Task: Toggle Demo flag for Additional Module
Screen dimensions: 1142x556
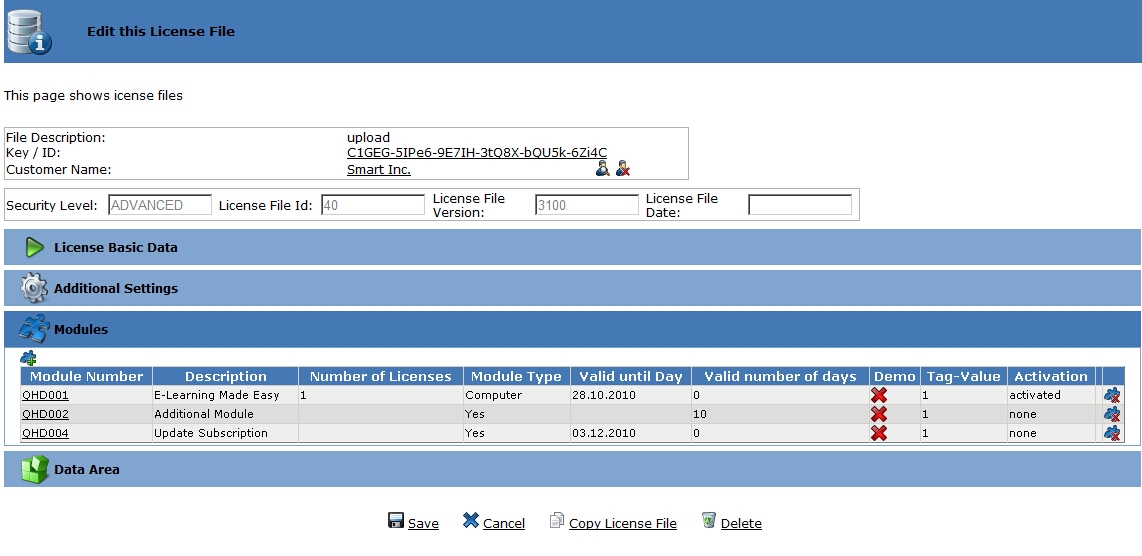Action: tap(879, 414)
